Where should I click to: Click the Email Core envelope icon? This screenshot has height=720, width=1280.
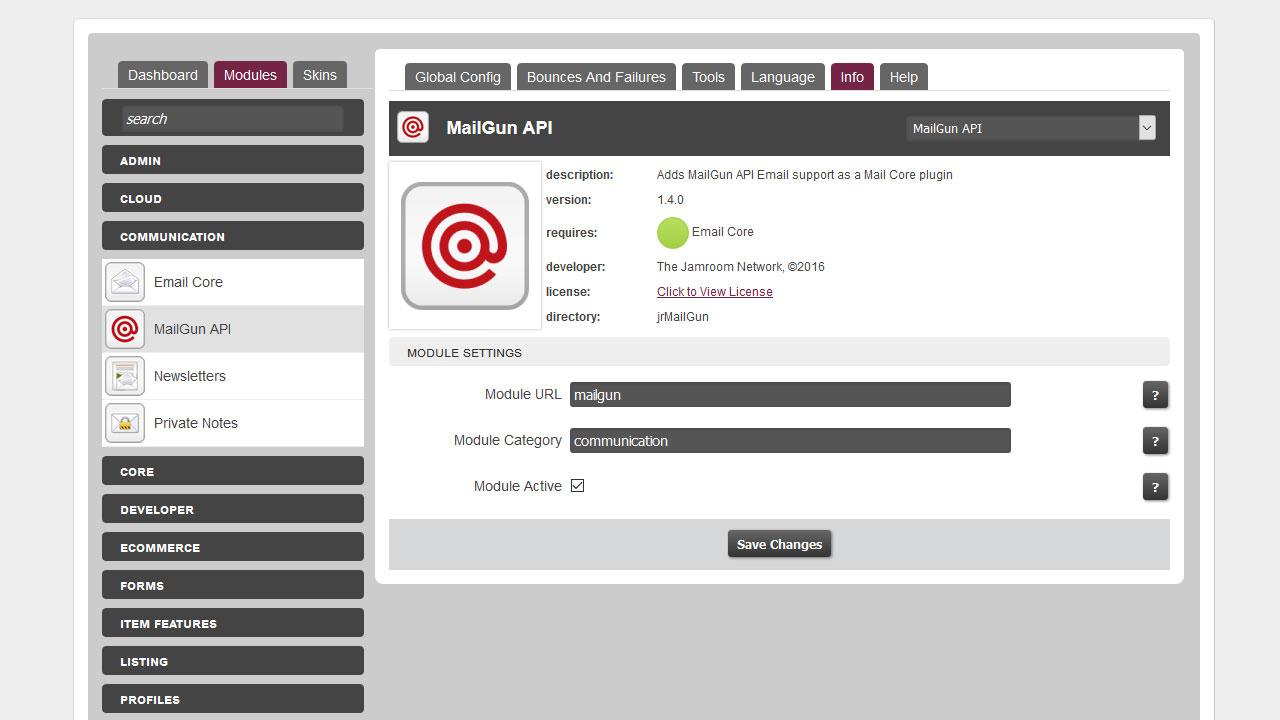point(125,283)
